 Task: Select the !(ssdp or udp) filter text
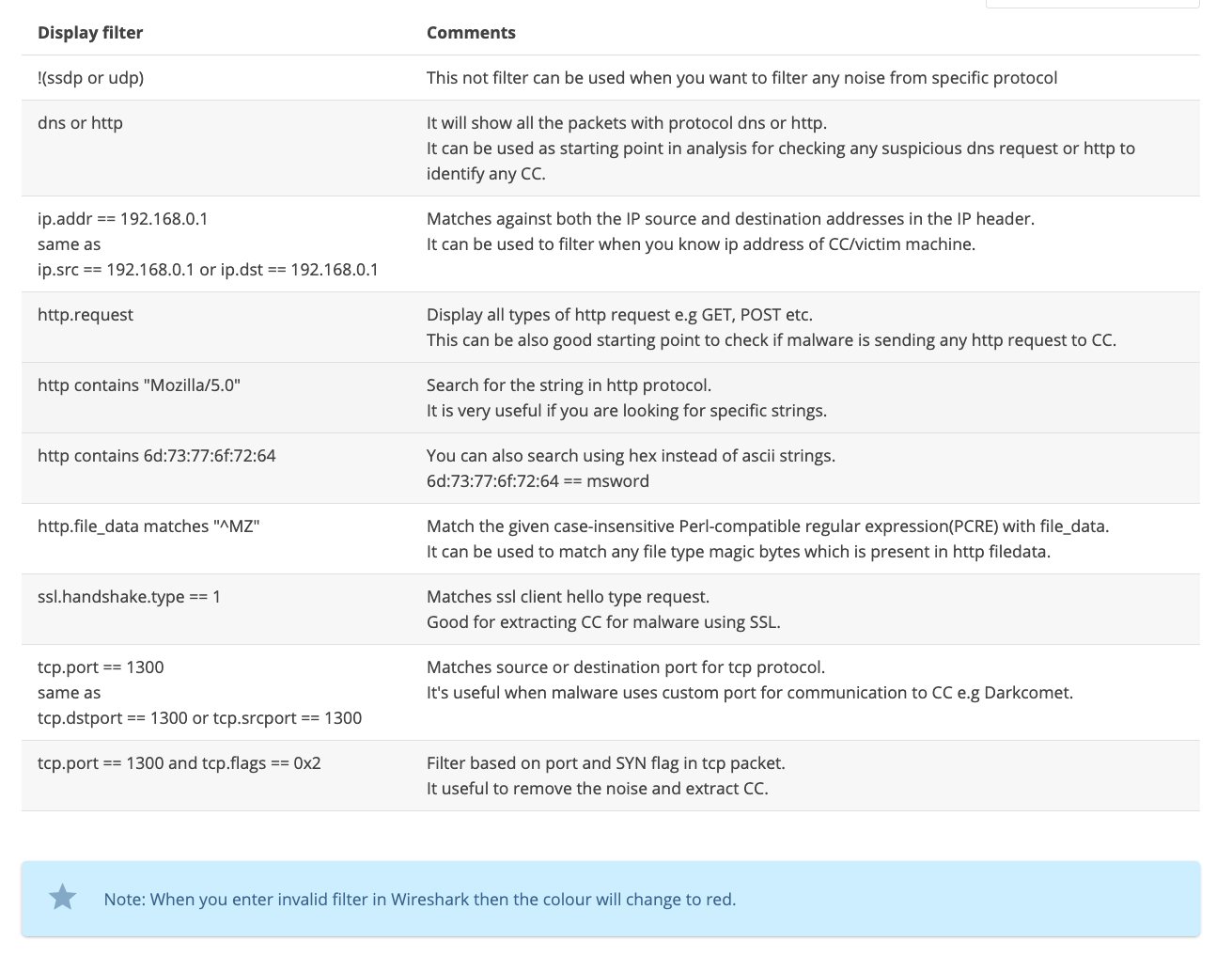pyautogui.click(x=90, y=78)
